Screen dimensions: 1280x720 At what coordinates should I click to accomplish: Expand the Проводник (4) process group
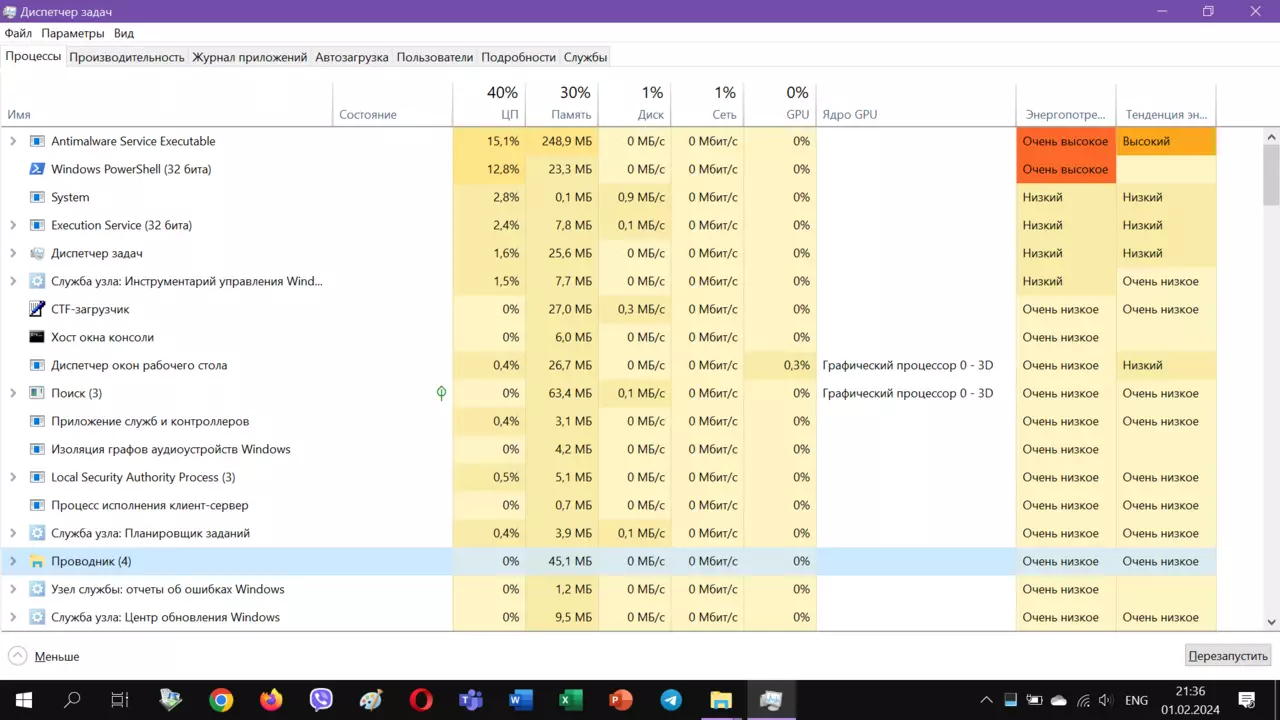(x=13, y=561)
